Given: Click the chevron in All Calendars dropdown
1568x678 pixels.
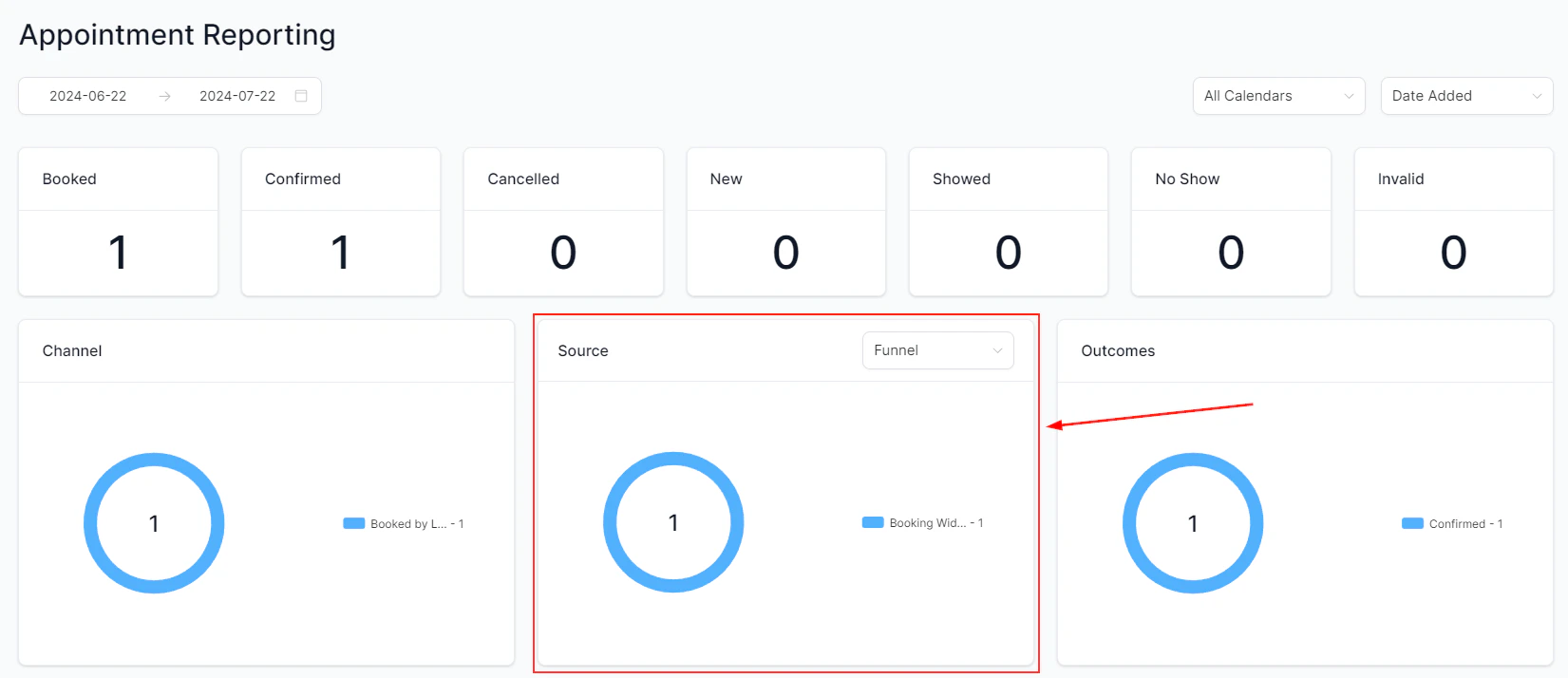Looking at the screenshot, I should pyautogui.click(x=1349, y=96).
